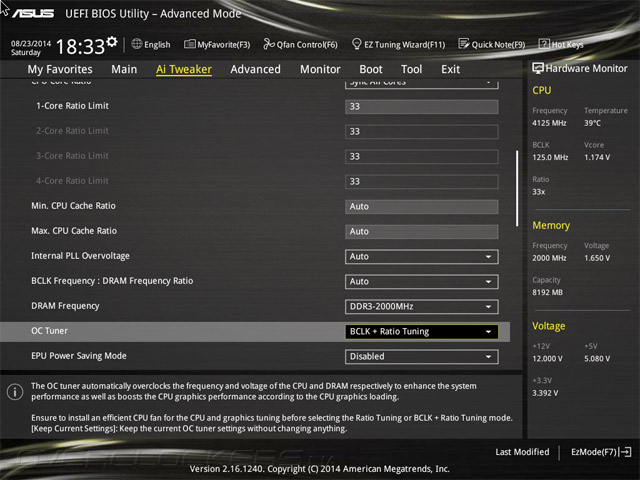This screenshot has height=480, width=640.
Task: Click the Min. CPU Cache Ratio field
Action: 422,207
